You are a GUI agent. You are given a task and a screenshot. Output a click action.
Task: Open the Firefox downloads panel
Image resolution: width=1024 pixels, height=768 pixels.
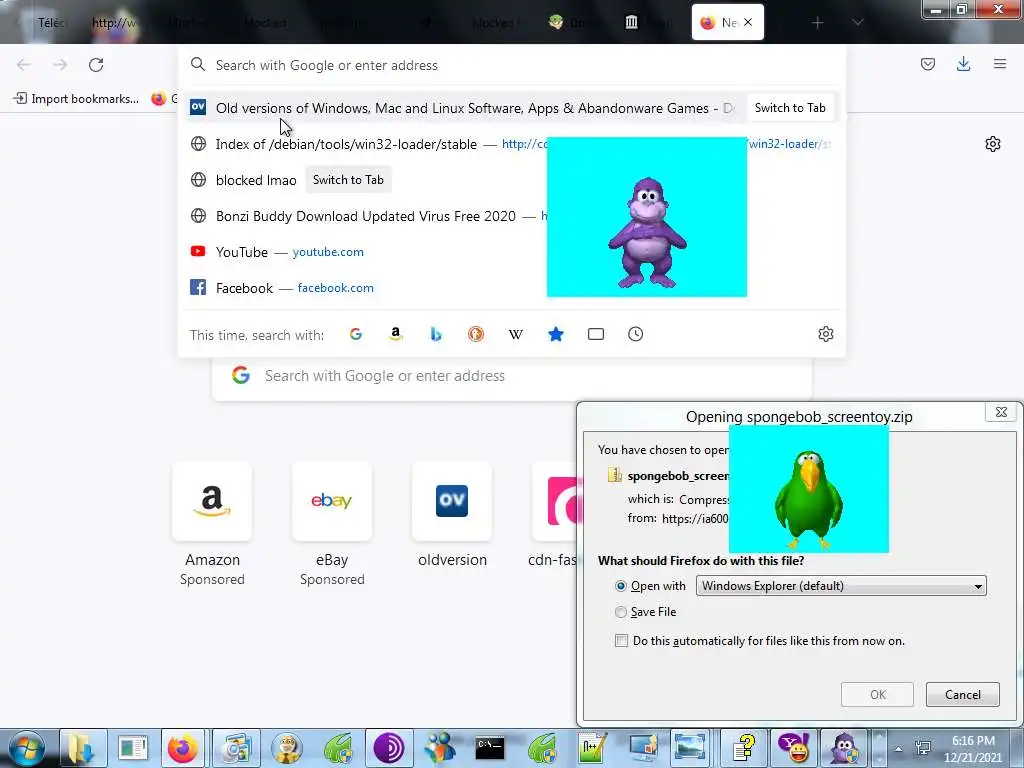(x=963, y=64)
